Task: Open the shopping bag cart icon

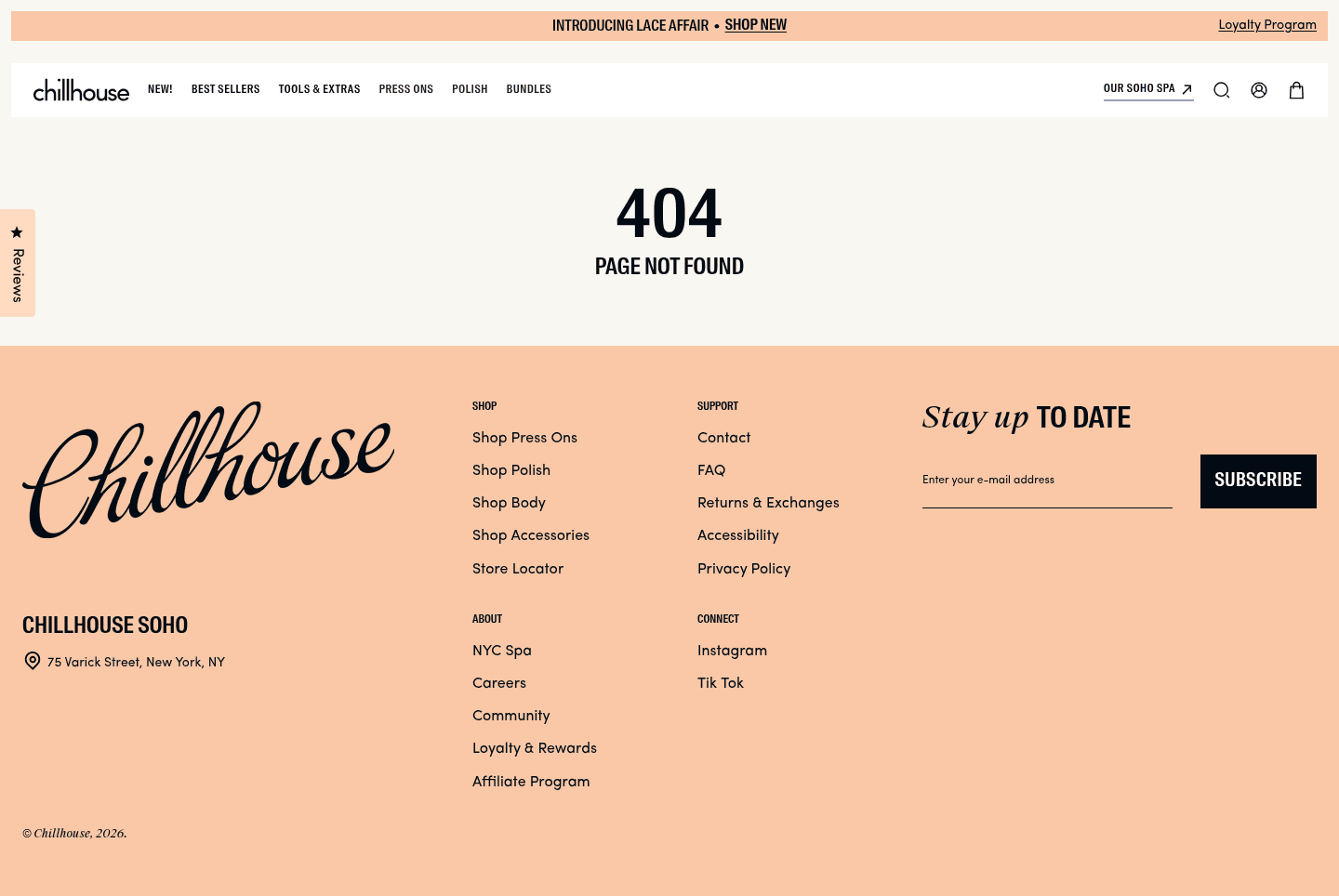Action: [1296, 90]
